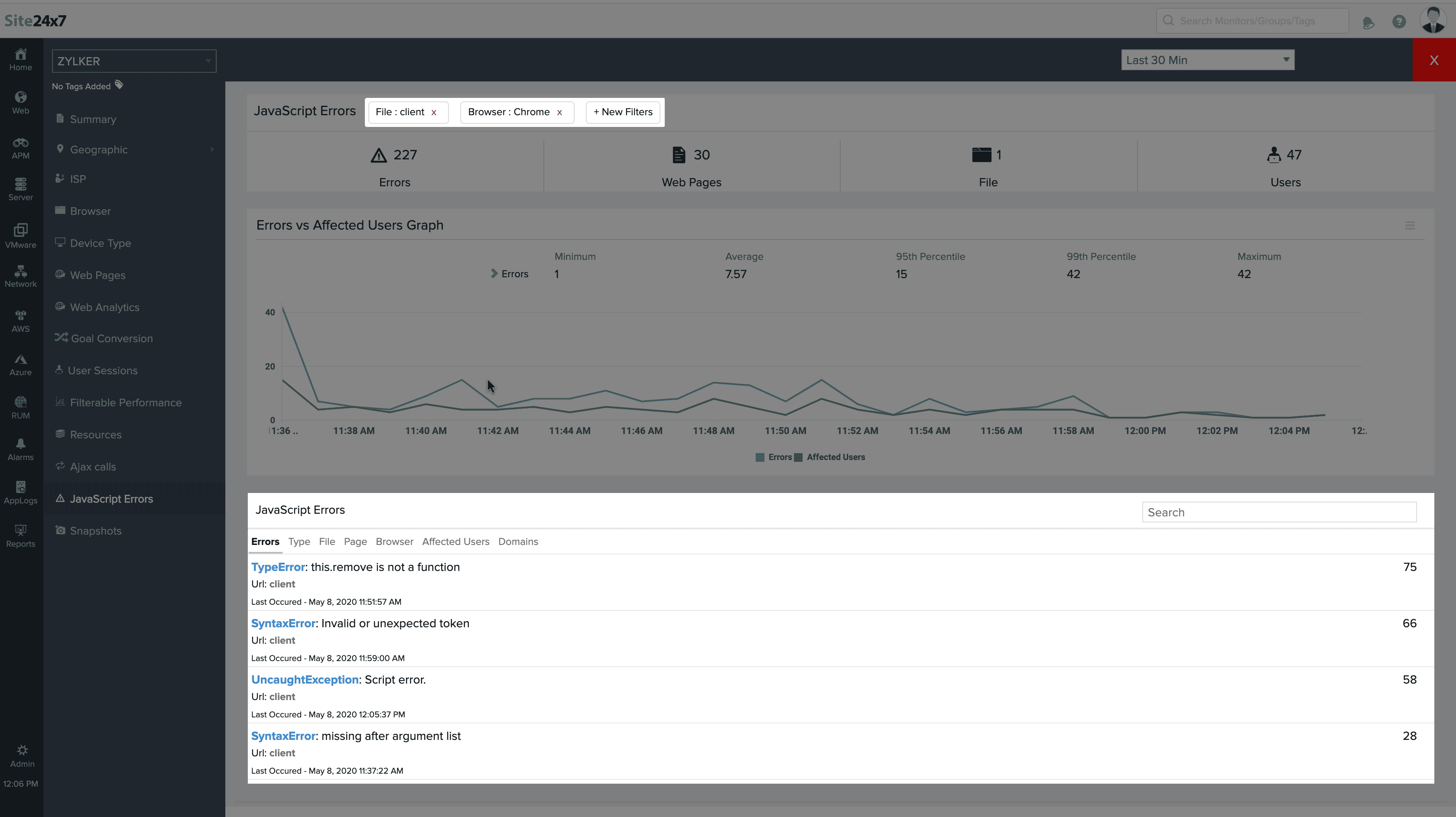Click the announcements icon in top bar

tap(1368, 23)
